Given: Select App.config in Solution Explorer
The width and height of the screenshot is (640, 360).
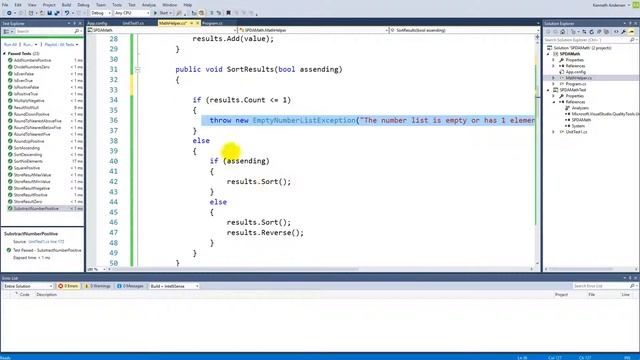Looking at the screenshot, I should point(576,72).
